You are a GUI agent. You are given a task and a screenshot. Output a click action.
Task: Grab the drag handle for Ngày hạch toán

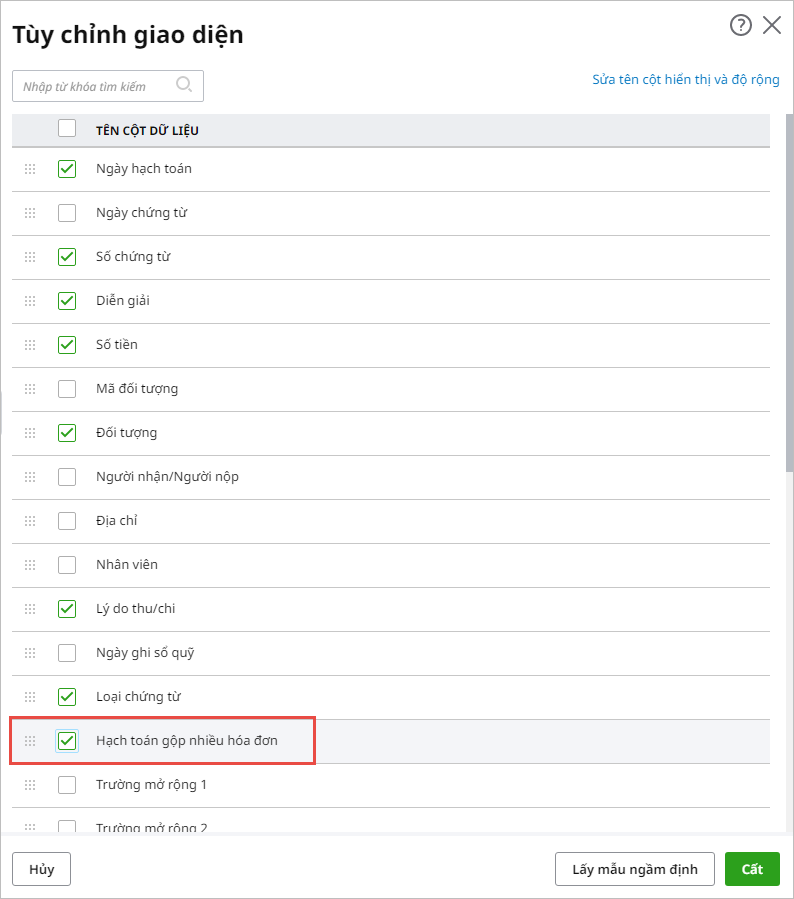(30, 169)
